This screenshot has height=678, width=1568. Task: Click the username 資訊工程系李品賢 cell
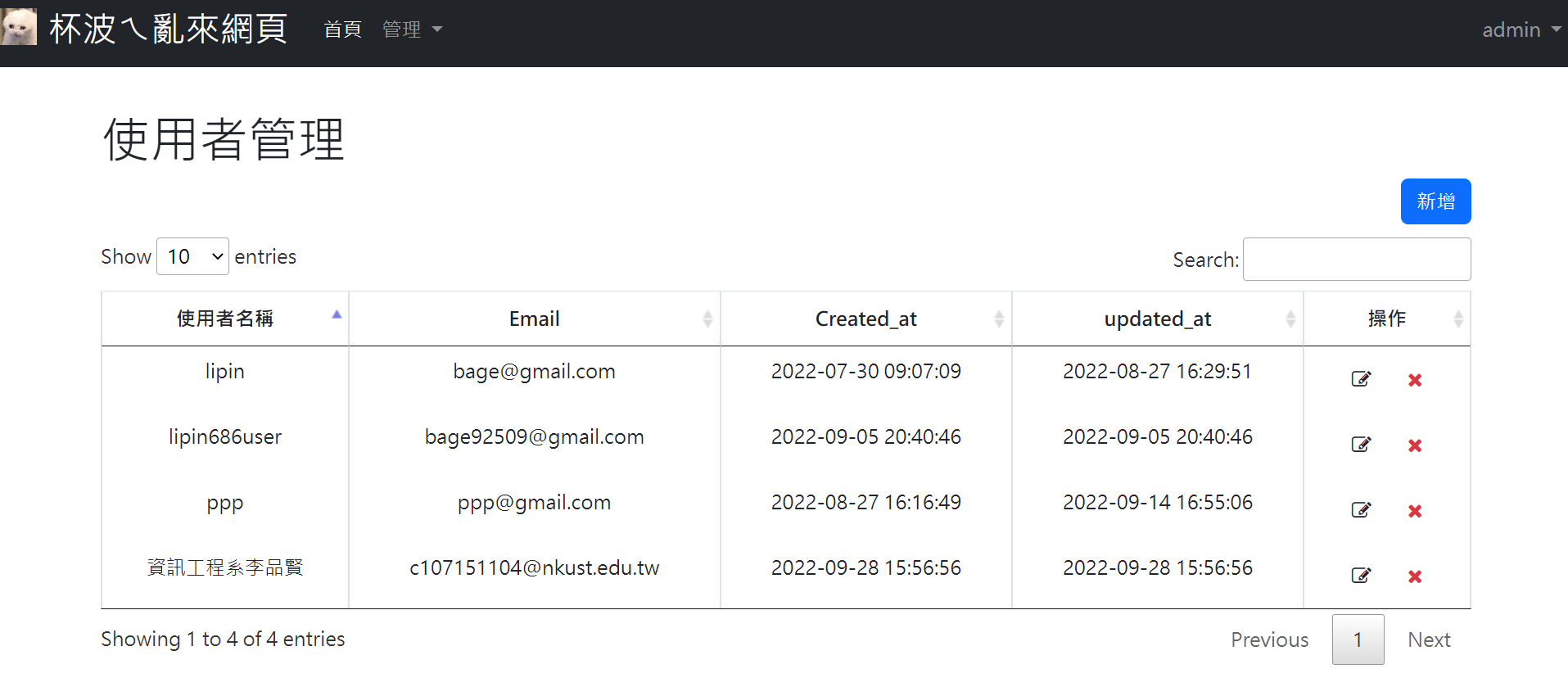click(x=225, y=567)
